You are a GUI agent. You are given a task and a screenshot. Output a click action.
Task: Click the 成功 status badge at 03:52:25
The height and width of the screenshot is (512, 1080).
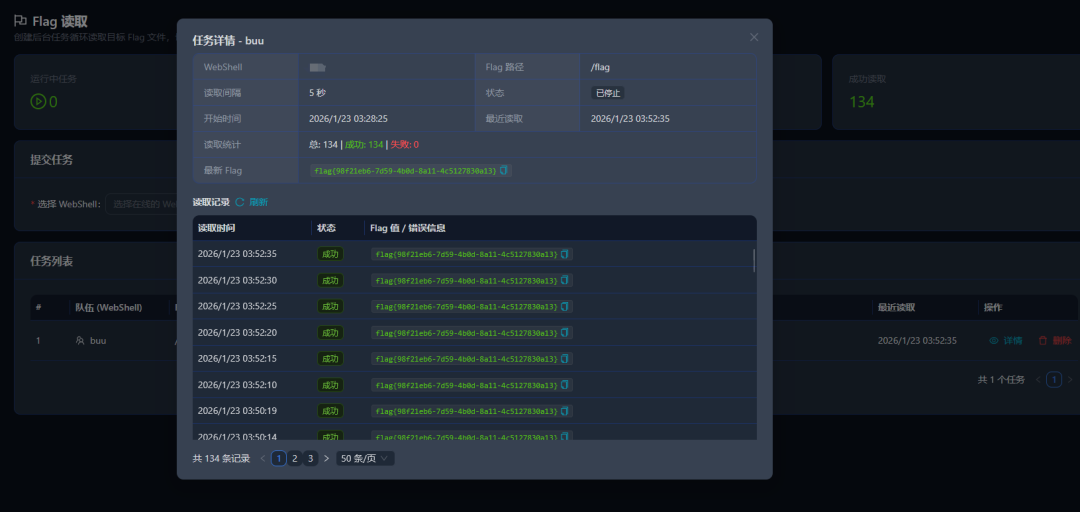pos(329,306)
